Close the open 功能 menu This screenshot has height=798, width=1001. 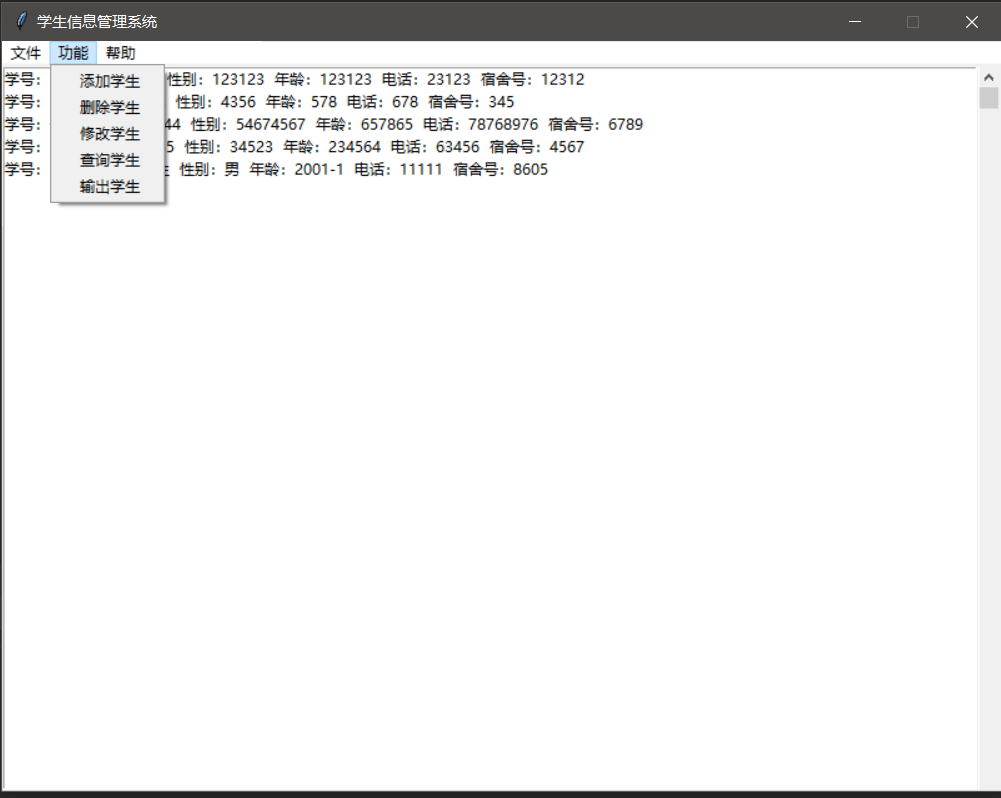[73, 53]
